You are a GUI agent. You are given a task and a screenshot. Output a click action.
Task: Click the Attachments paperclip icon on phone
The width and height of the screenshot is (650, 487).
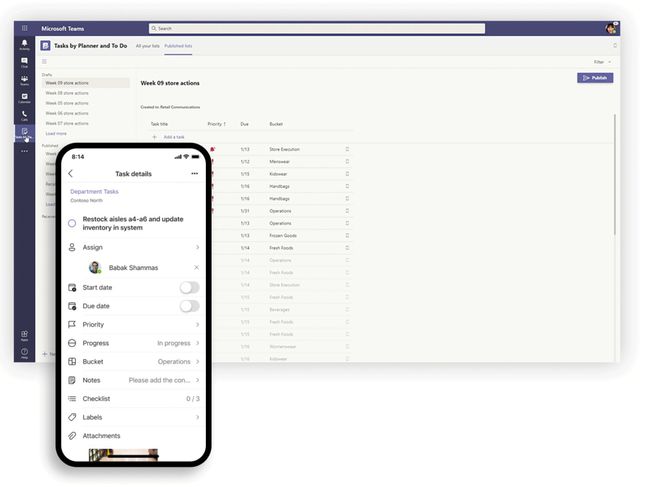[x=72, y=436]
